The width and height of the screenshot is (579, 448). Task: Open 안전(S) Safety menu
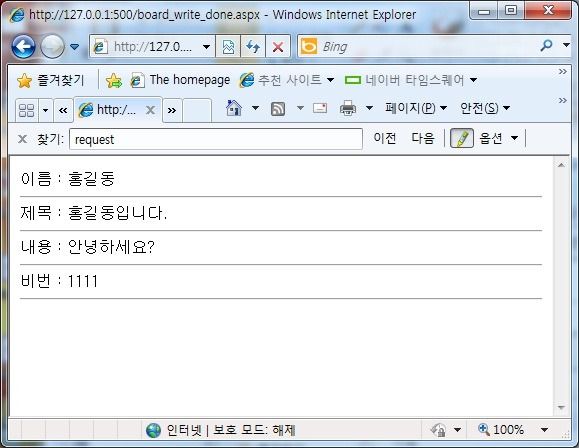point(484,108)
